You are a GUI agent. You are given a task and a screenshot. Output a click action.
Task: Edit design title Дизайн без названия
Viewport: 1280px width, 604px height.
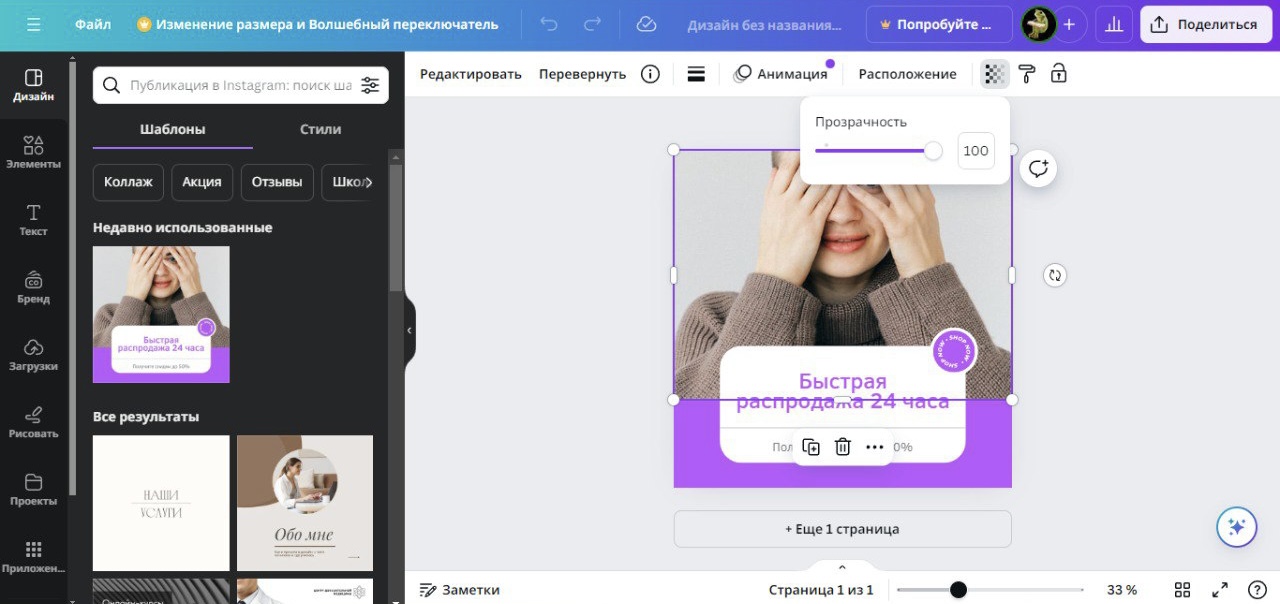pyautogui.click(x=765, y=24)
